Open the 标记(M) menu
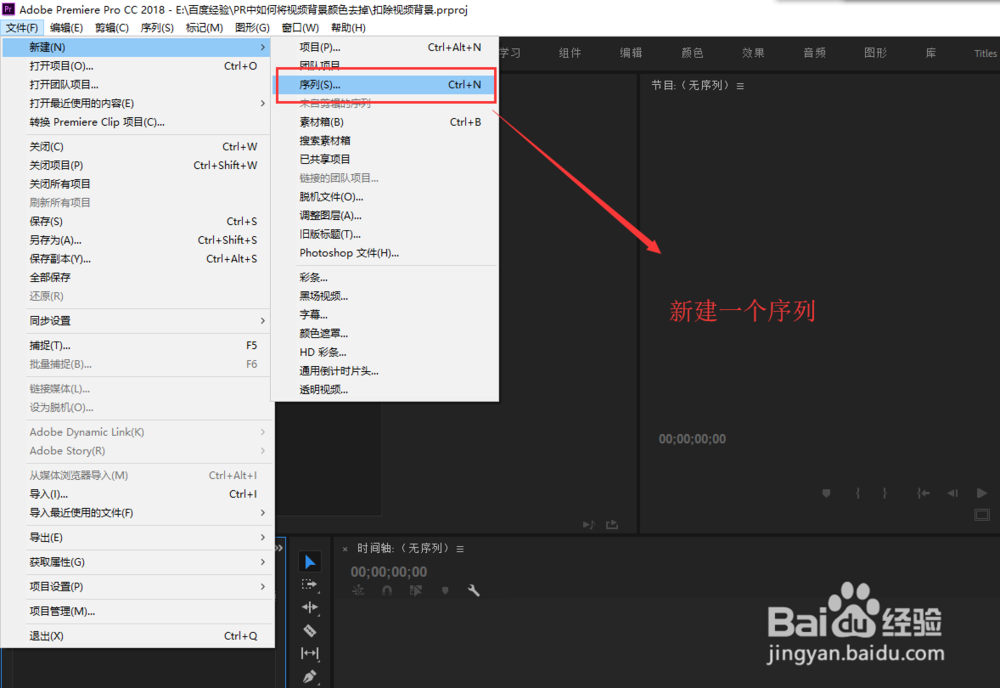Screen dimensions: 1000x688 click(x=204, y=27)
